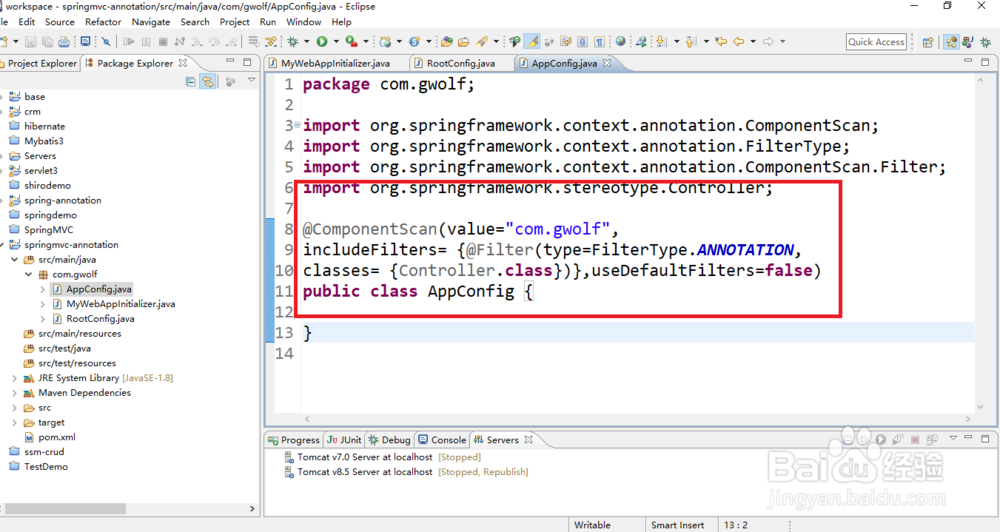Click the Back navigation arrow icon
The width and height of the screenshot is (1000, 532).
[x=739, y=41]
